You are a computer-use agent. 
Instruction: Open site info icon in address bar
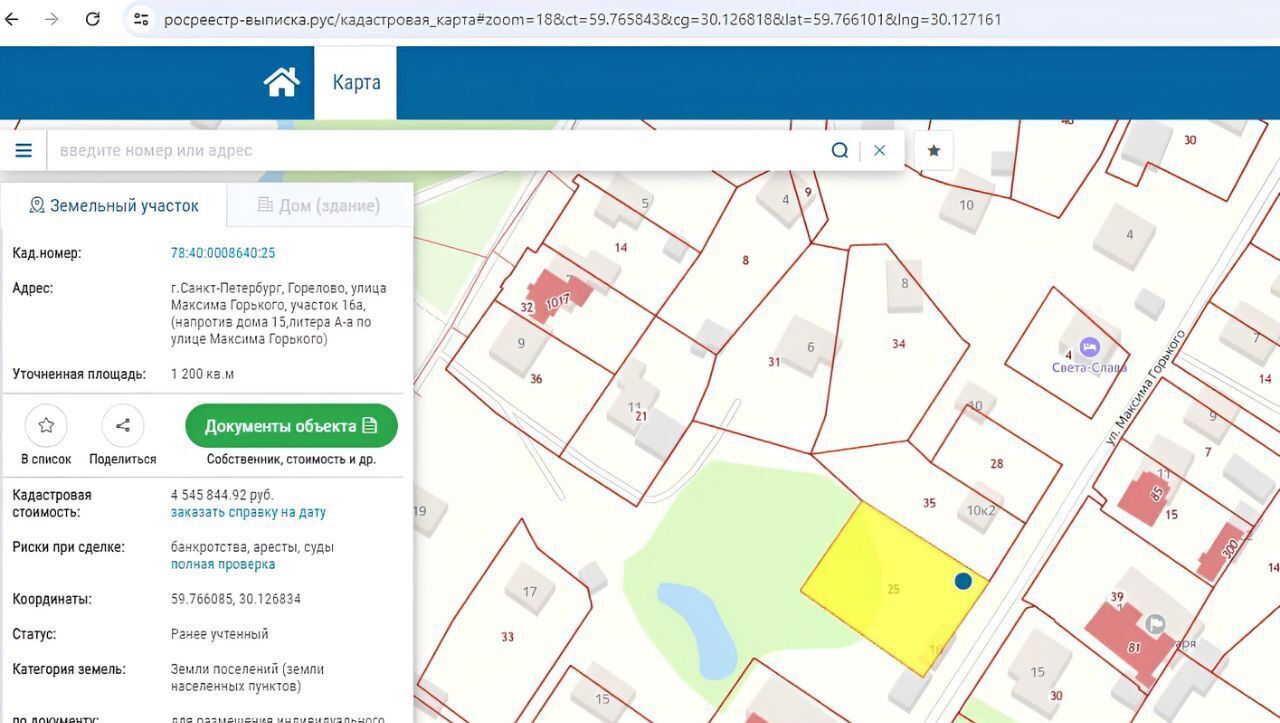[141, 19]
